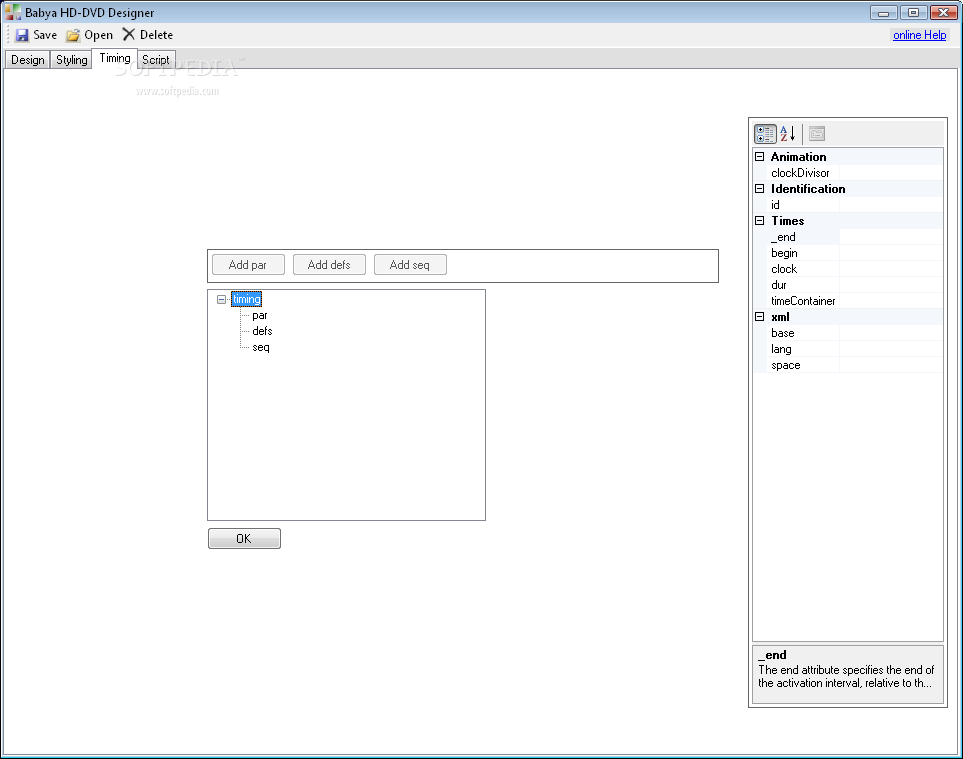
Task: Collapse the timing tree node
Action: click(222, 300)
